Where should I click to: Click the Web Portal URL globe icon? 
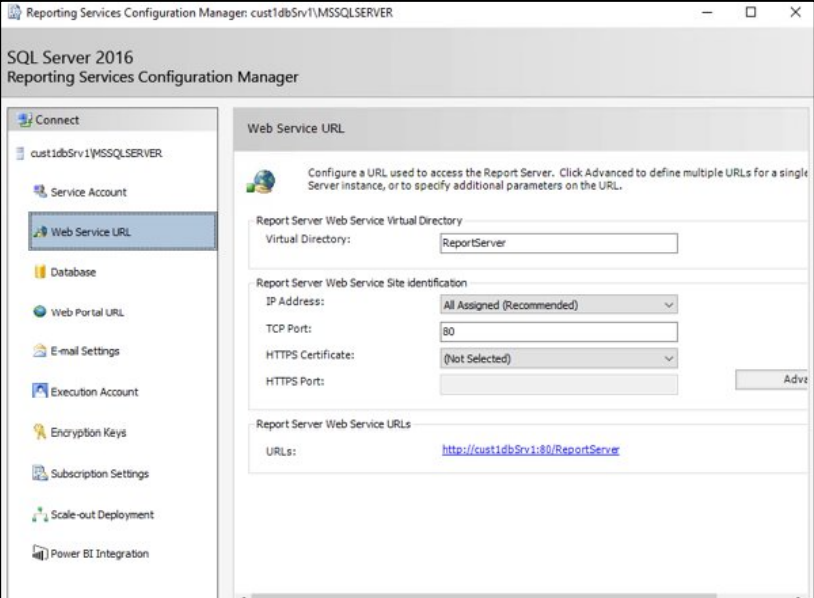[x=40, y=311]
